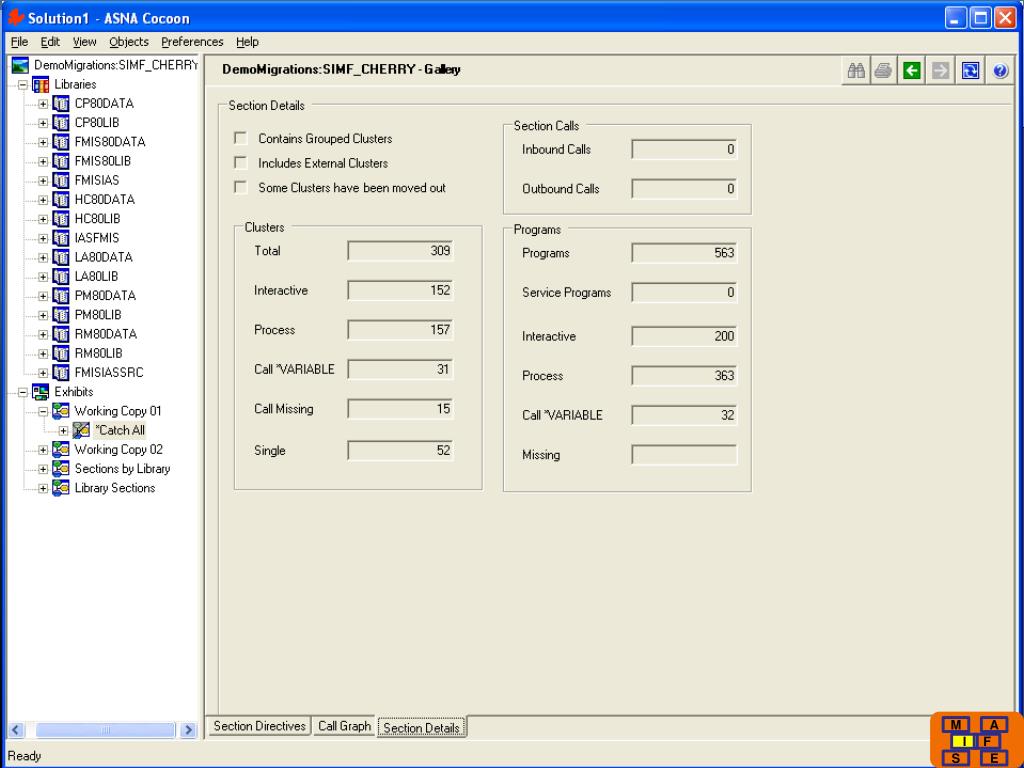Screen dimensions: 1024x768
Task: Select the RM80LIB library label
Action: (x=99, y=353)
